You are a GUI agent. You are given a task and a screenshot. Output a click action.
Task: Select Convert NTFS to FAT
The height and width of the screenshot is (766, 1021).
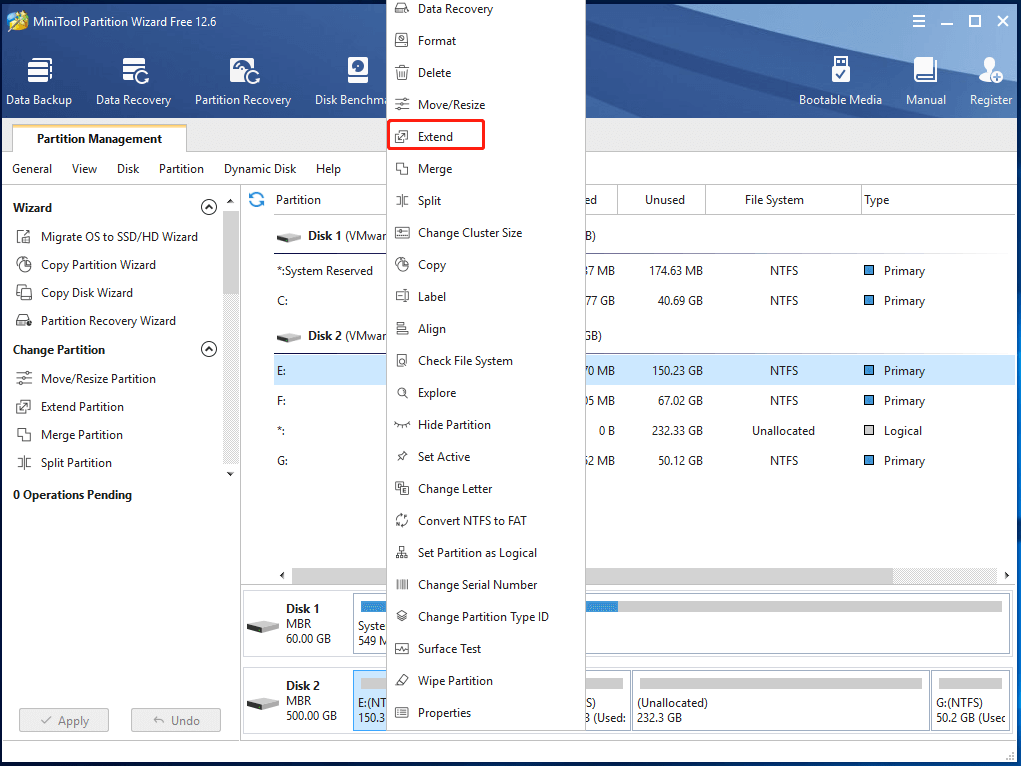point(486,520)
